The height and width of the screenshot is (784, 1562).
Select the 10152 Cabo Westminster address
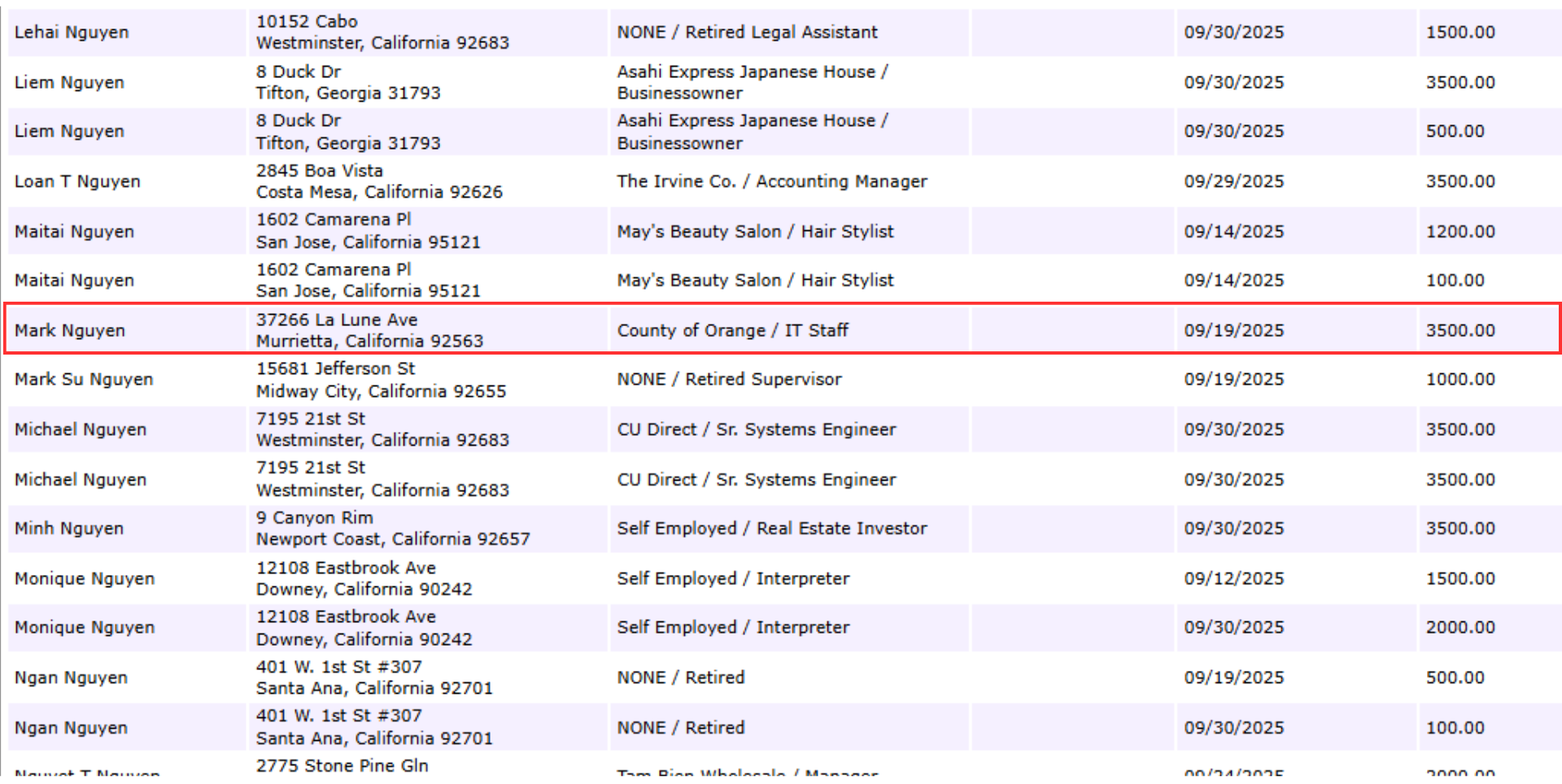pos(382,33)
